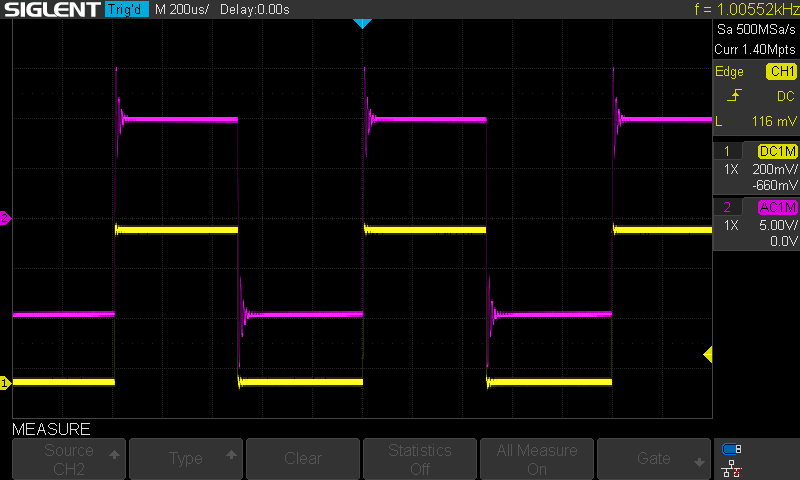Click the Sa 500MSa/s sample rate
The image size is (800, 480).
(x=756, y=30)
